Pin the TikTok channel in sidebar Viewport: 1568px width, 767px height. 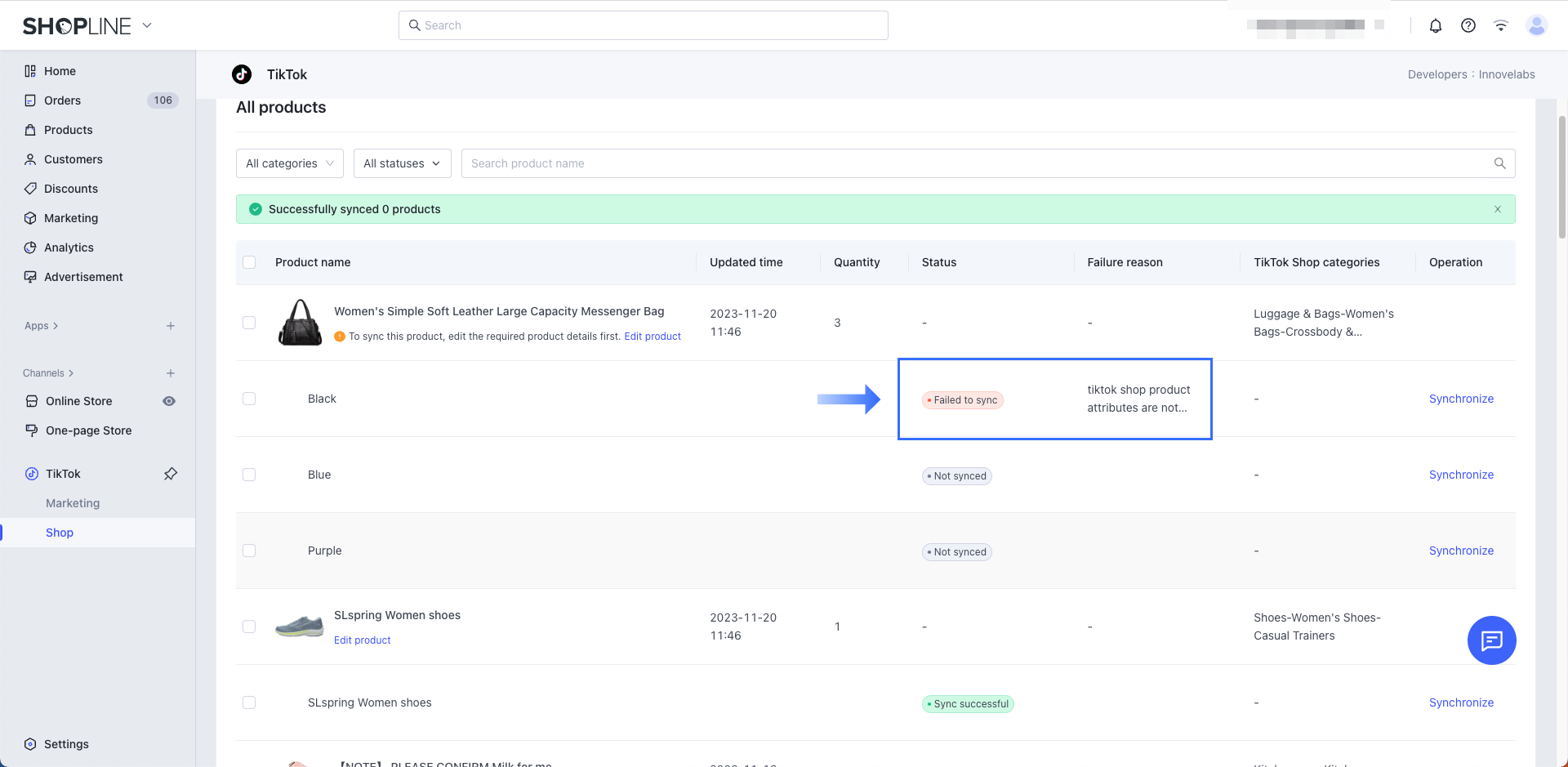(x=171, y=474)
